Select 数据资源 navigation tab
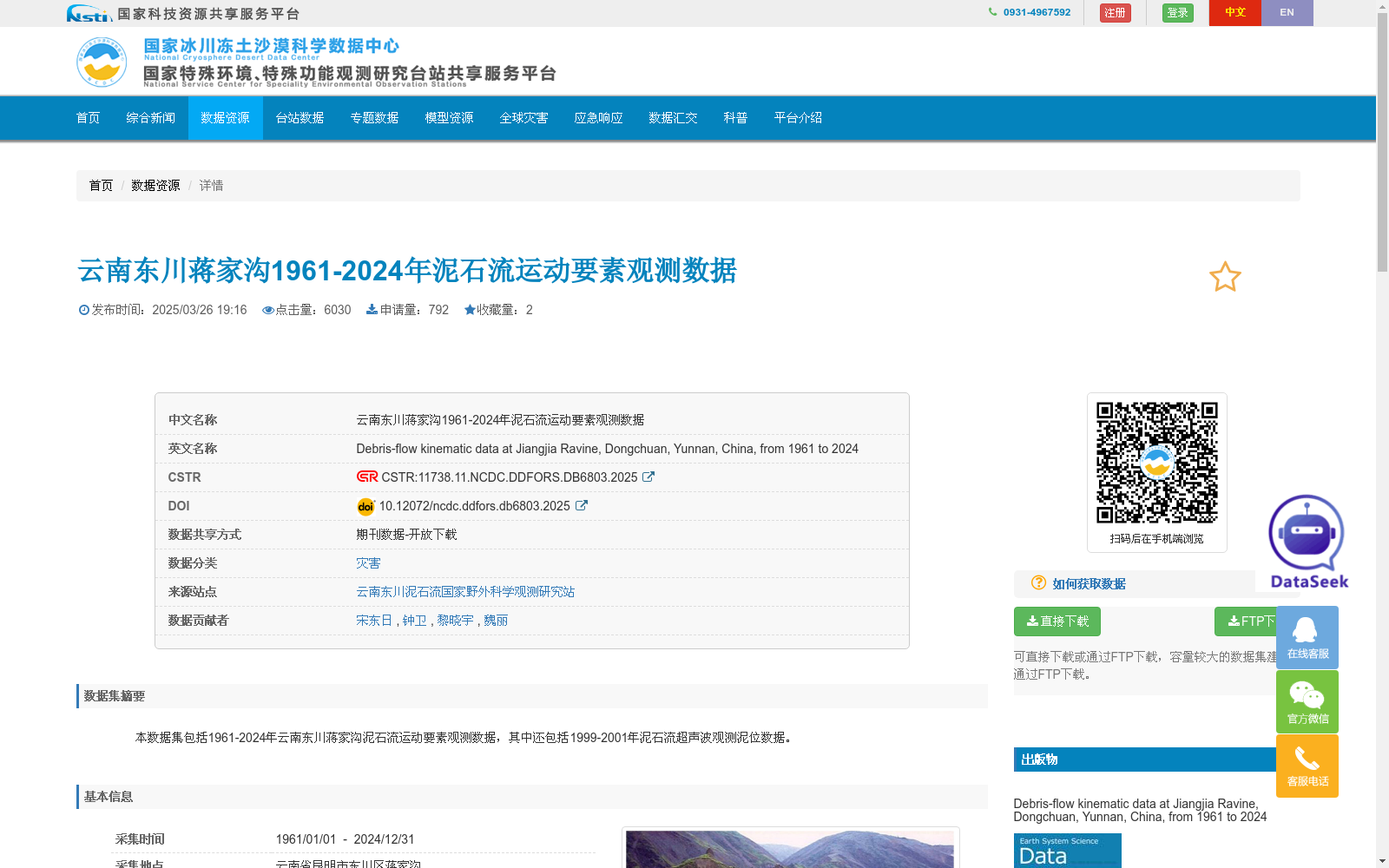 tap(226, 118)
